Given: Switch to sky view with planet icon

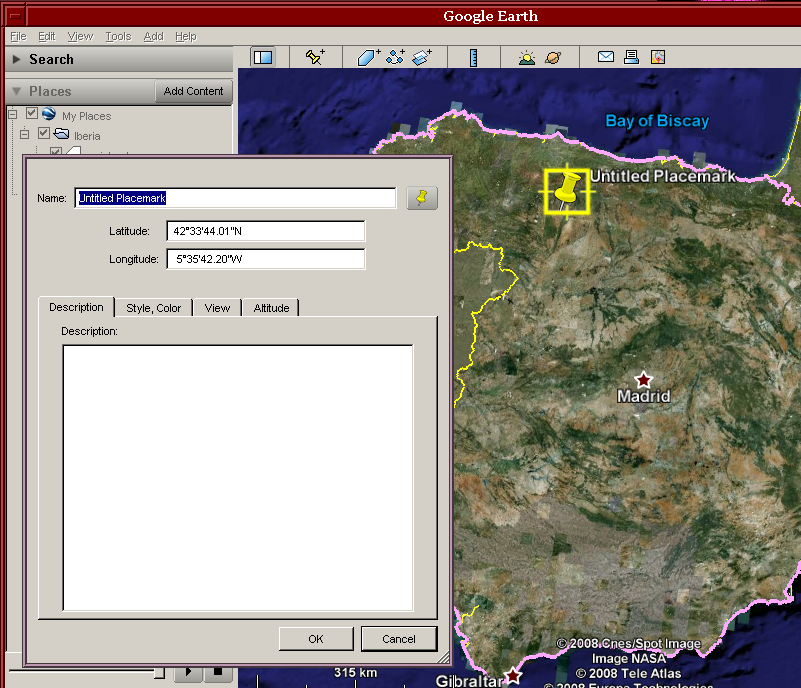Looking at the screenshot, I should point(553,58).
